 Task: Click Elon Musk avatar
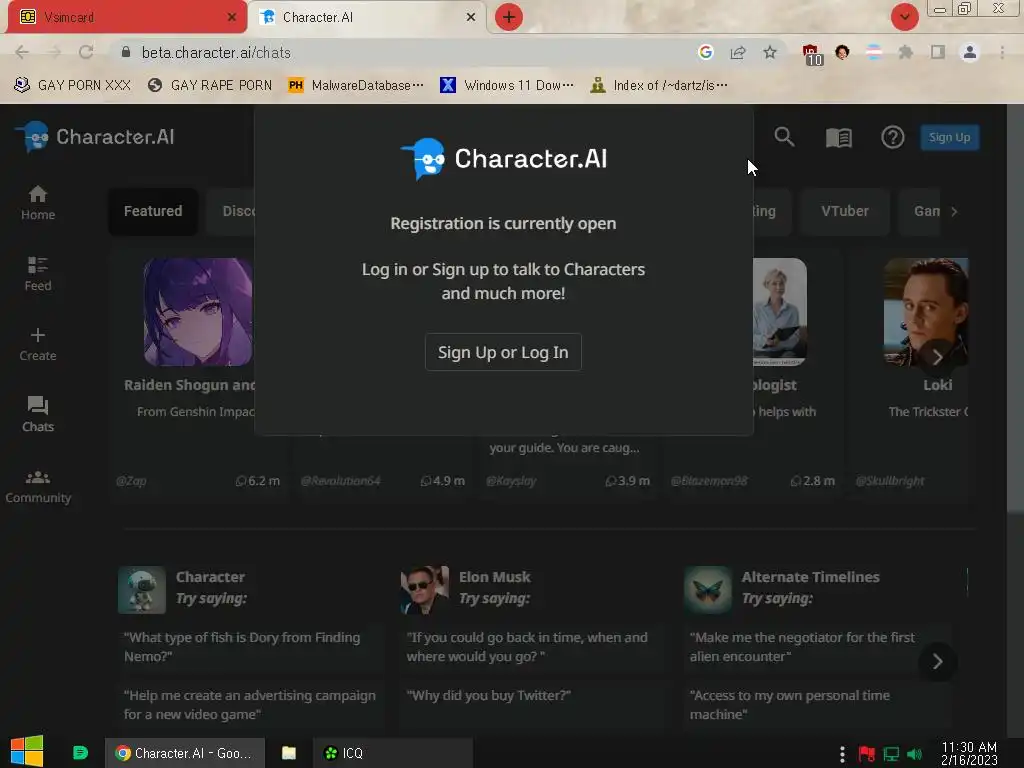click(x=424, y=590)
